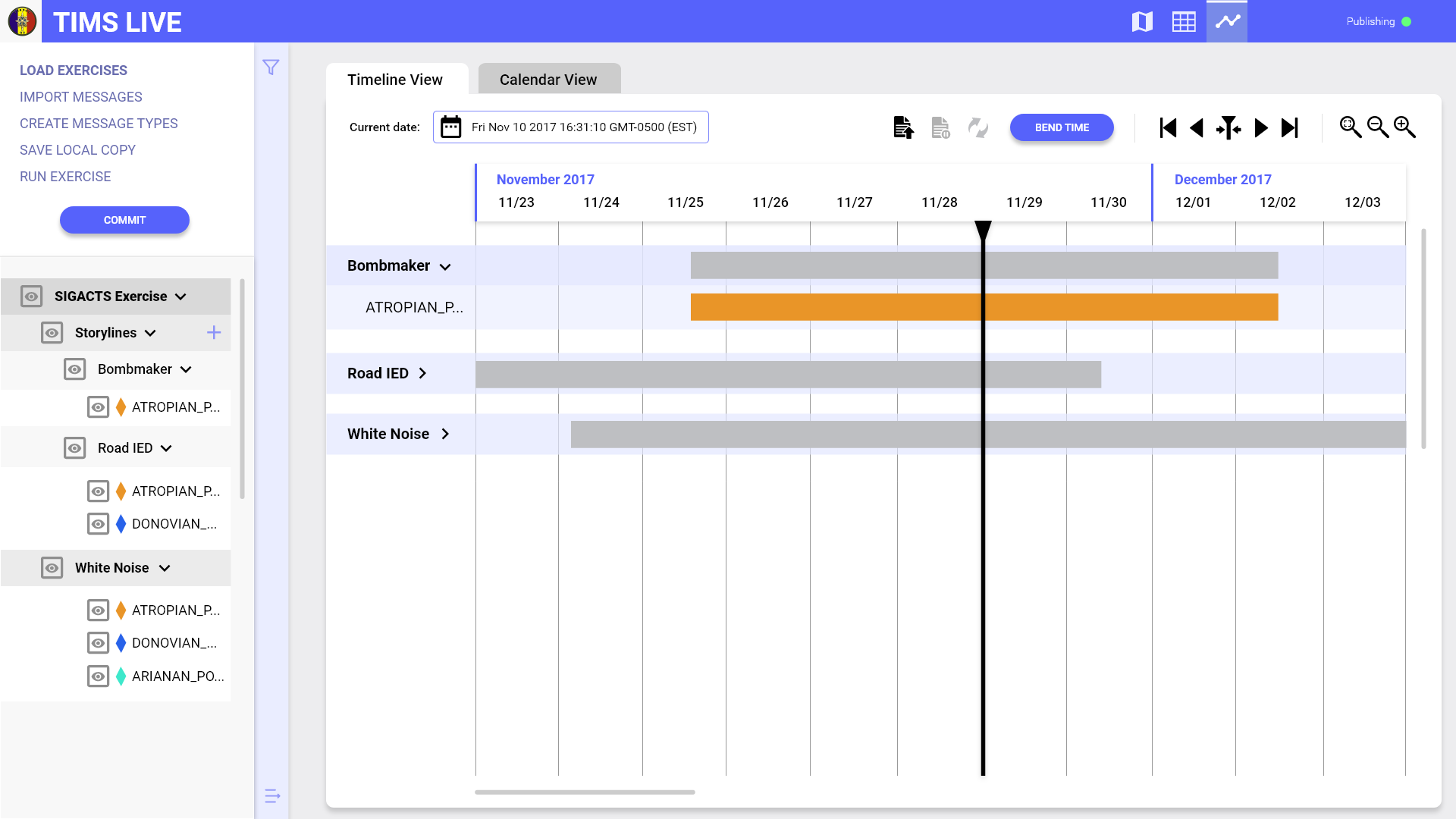Click the undo/refresh icon
The width and height of the screenshot is (1456, 819).
point(978,127)
